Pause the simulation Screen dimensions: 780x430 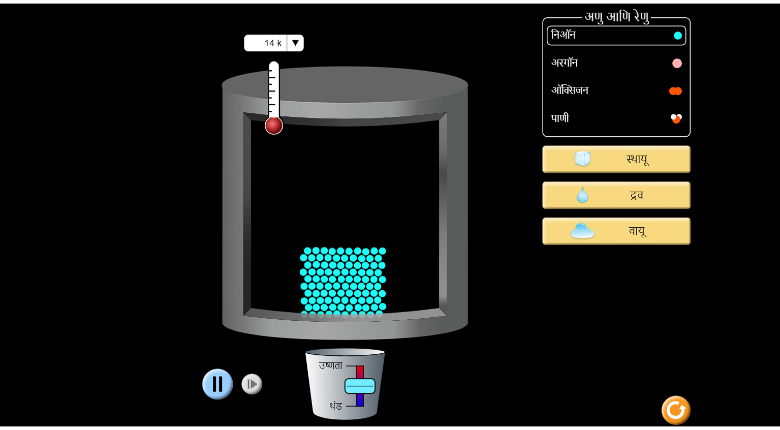pos(217,384)
